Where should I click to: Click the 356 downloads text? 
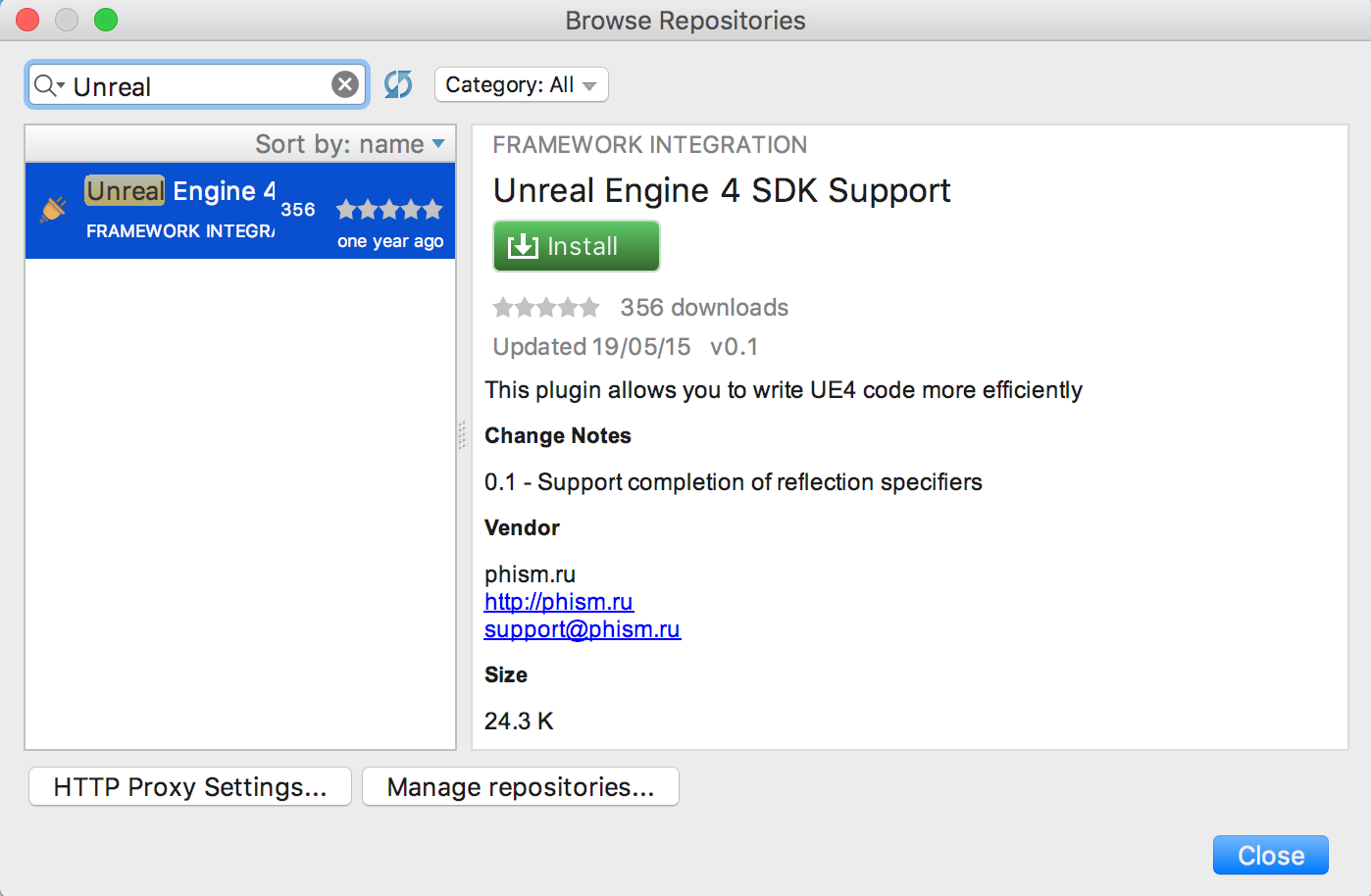point(704,308)
